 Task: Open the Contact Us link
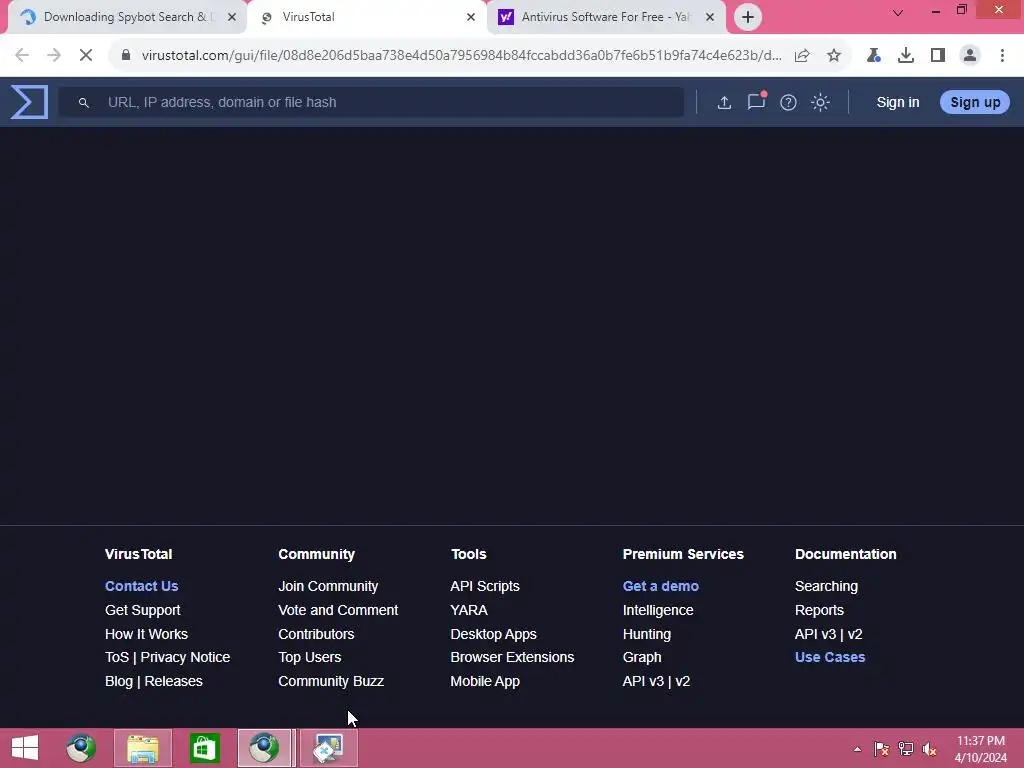coord(141,586)
